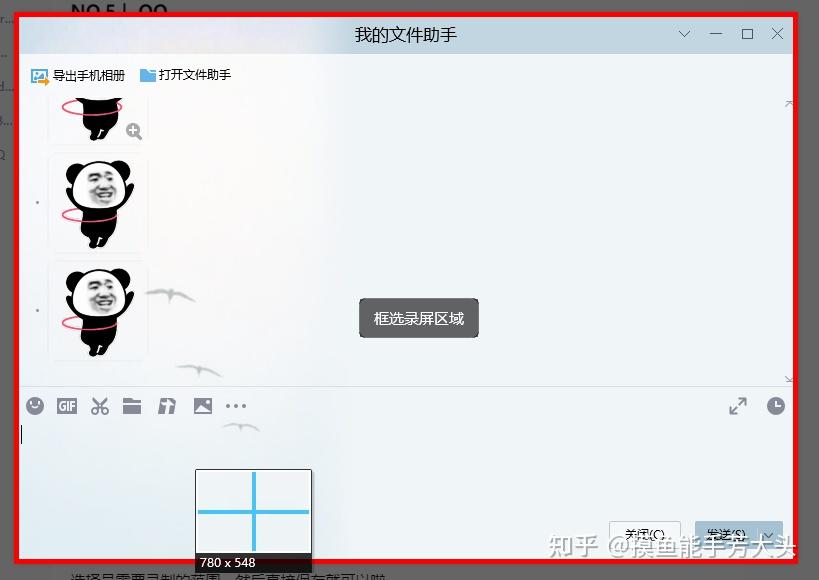The image size is (819, 580).
Task: Click the 我的文件助手 window title
Action: (406, 35)
